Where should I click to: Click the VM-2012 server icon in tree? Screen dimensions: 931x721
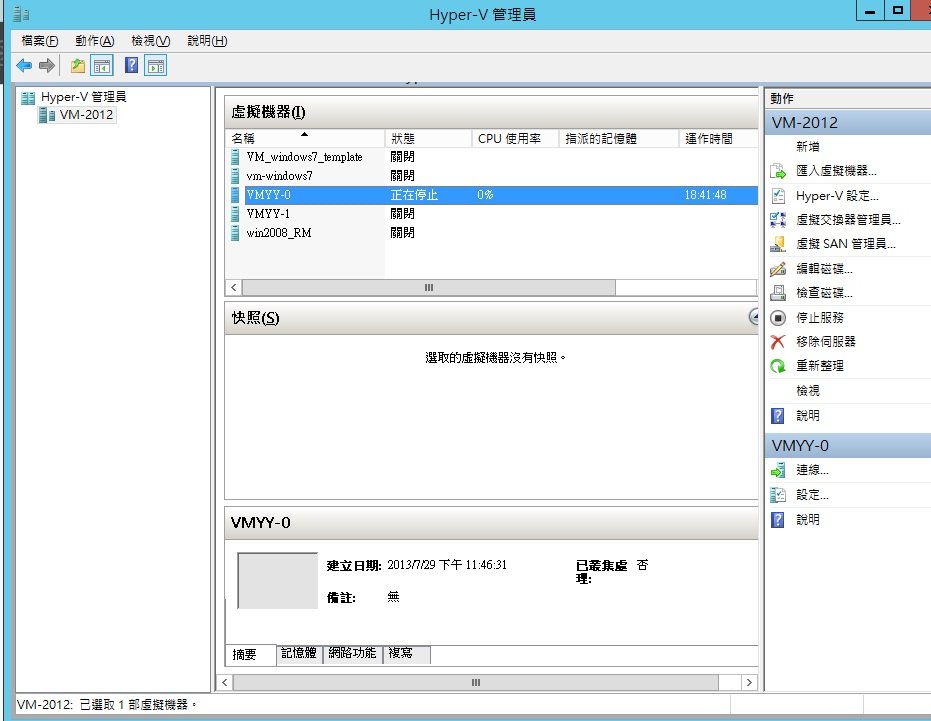(x=47, y=115)
